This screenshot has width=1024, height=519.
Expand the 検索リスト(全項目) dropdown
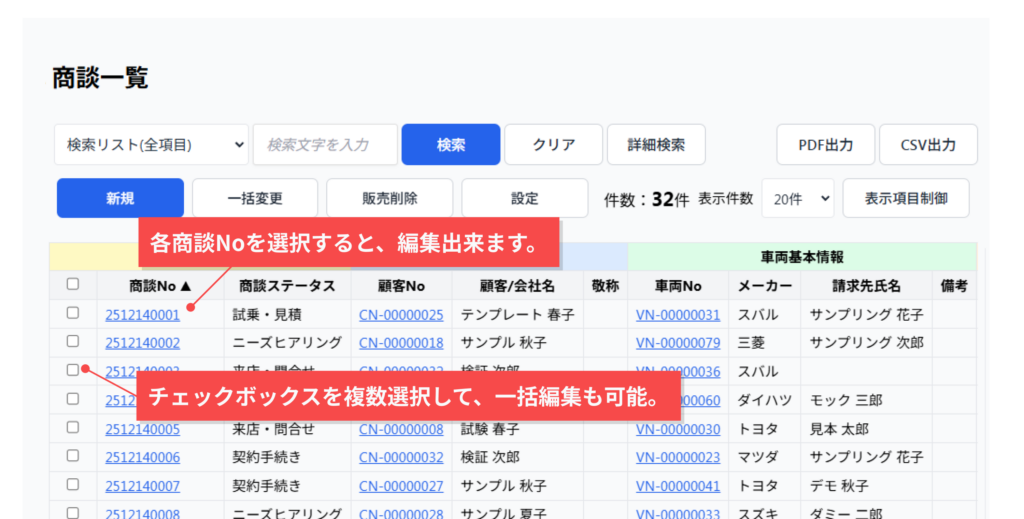click(151, 145)
